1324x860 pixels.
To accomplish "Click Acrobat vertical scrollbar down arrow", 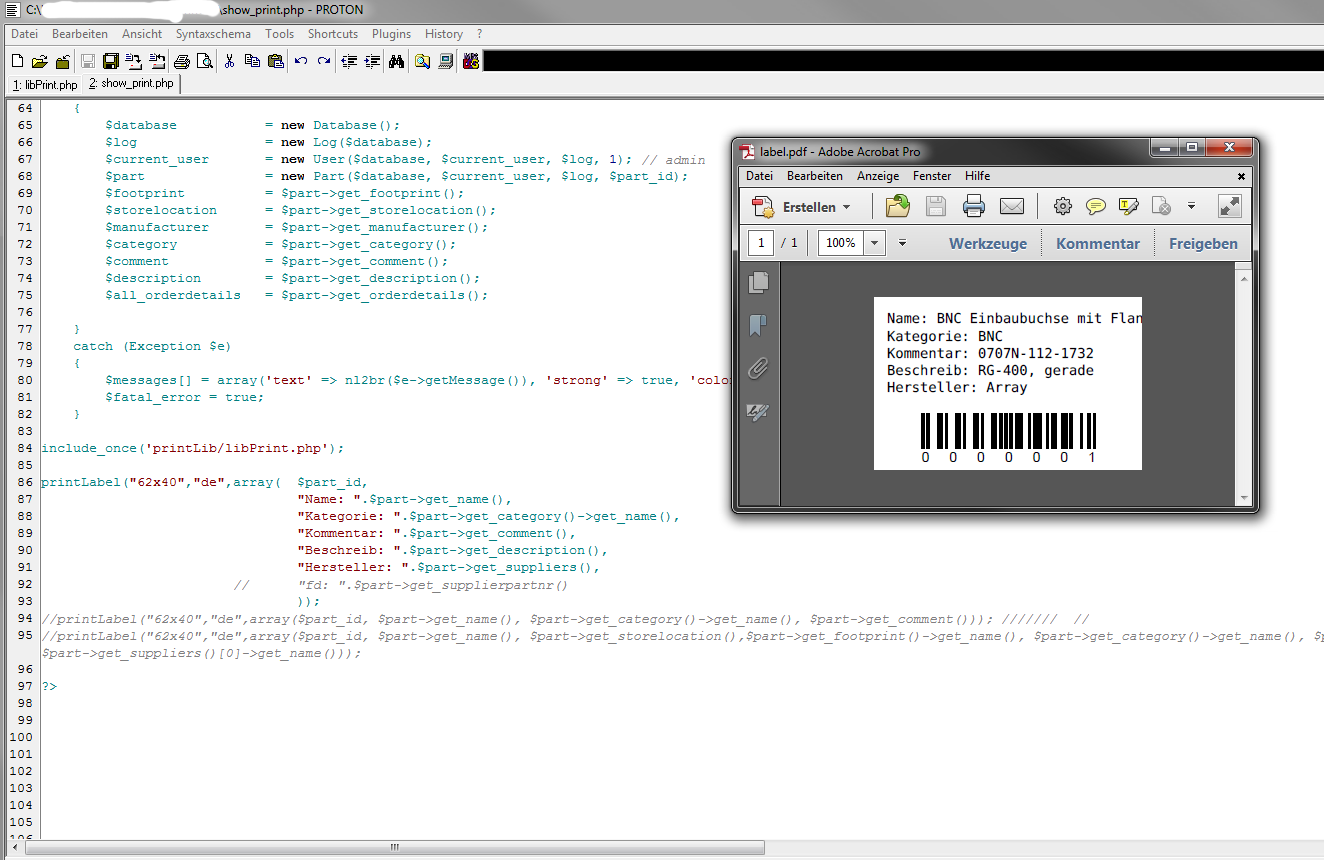I will [x=1243, y=497].
